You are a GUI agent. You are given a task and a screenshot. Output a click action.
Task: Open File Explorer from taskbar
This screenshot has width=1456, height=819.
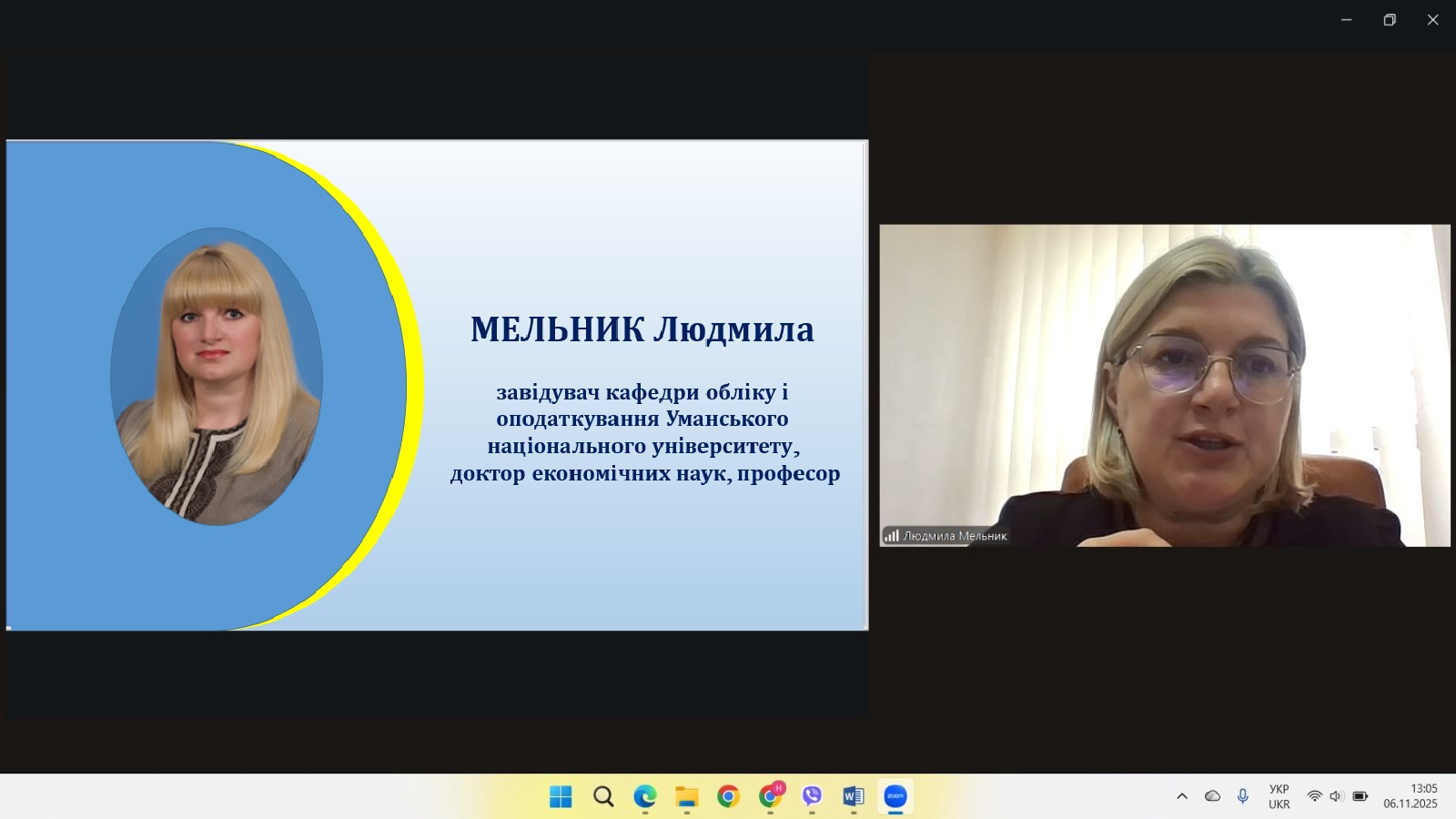[686, 797]
